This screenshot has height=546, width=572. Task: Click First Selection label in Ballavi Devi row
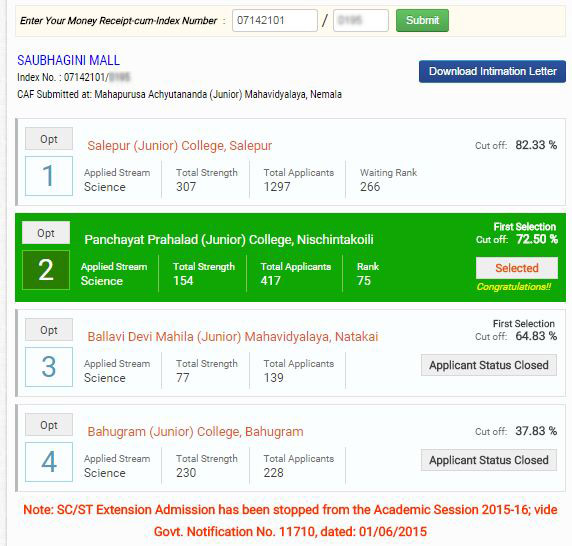523,324
